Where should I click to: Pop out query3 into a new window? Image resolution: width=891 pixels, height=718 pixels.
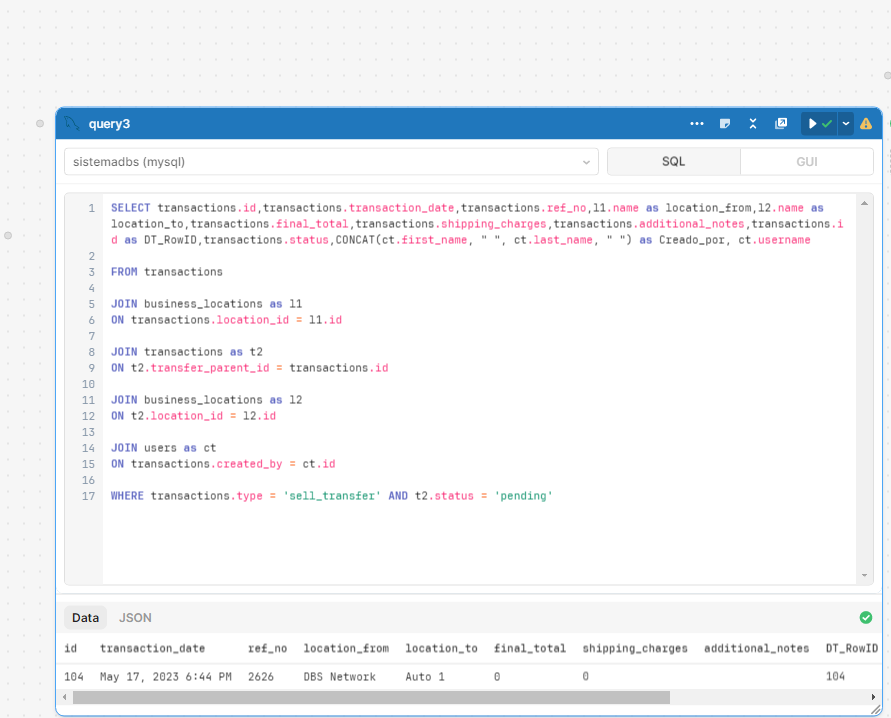781,123
